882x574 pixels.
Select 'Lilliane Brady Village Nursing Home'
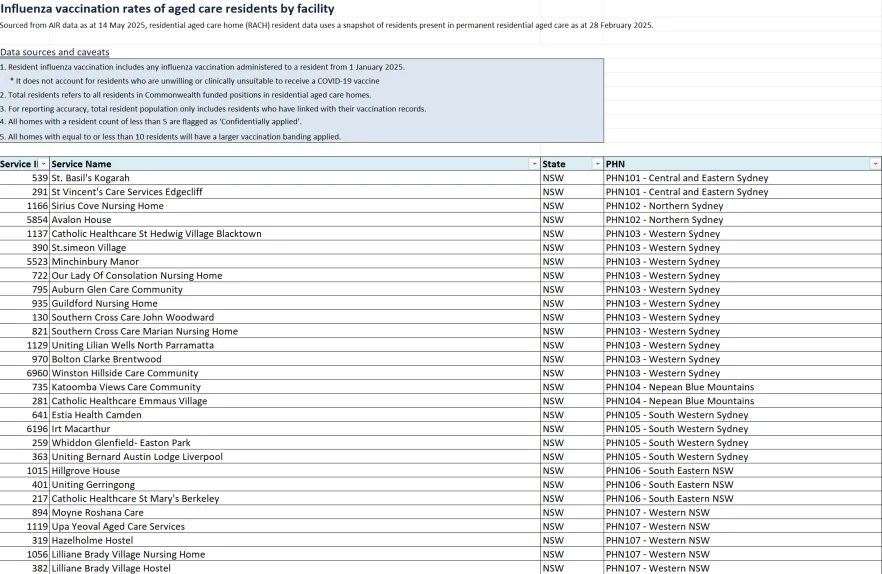pyautogui.click(x=295, y=554)
